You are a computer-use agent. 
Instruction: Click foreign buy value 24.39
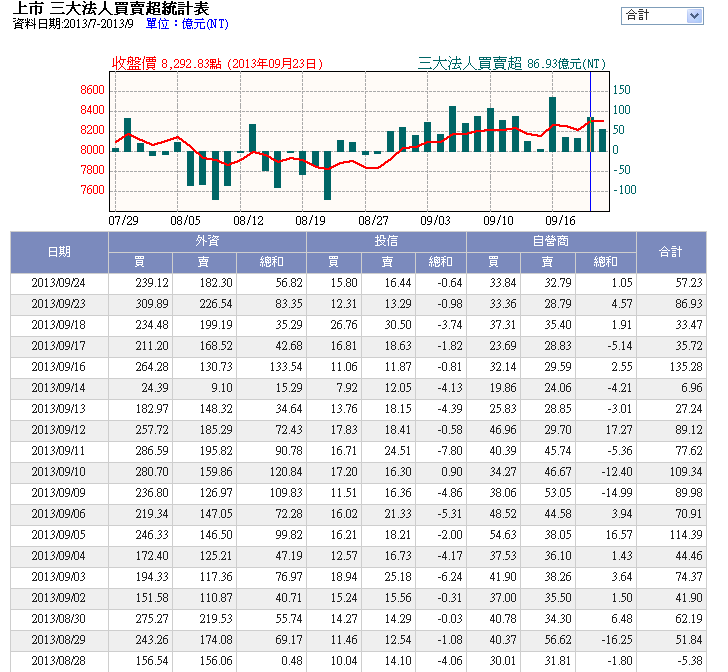pyautogui.click(x=155, y=388)
